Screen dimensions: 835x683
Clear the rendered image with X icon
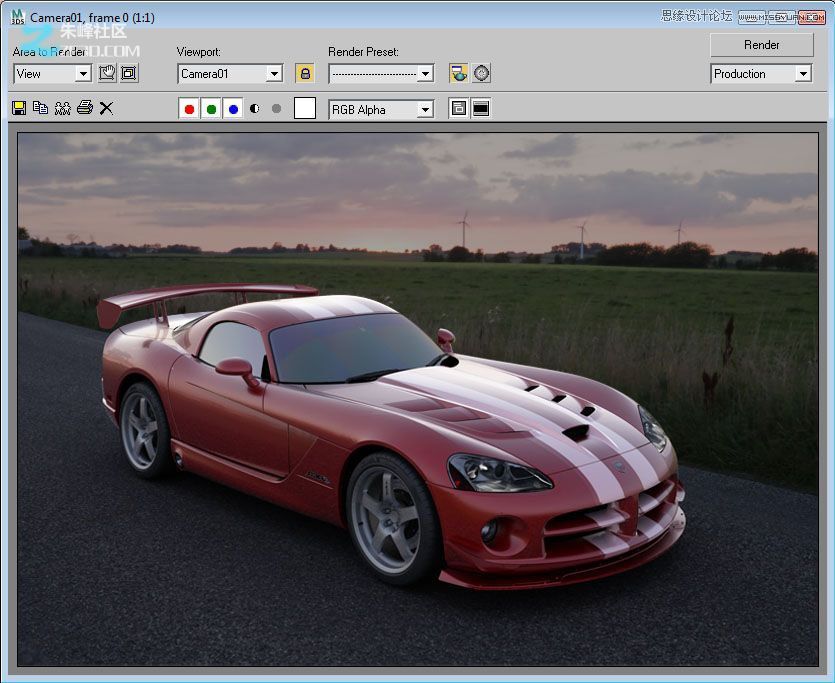tap(106, 108)
